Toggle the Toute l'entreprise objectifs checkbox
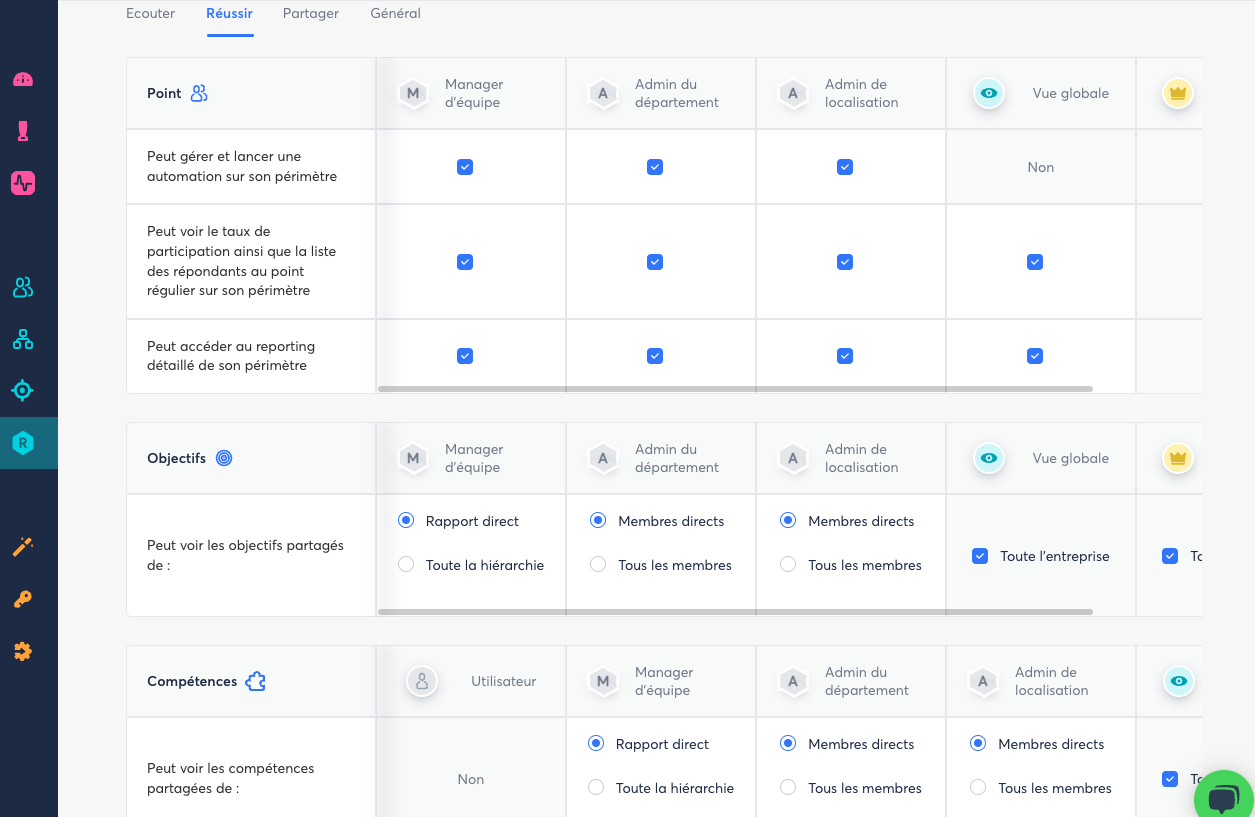 981,556
